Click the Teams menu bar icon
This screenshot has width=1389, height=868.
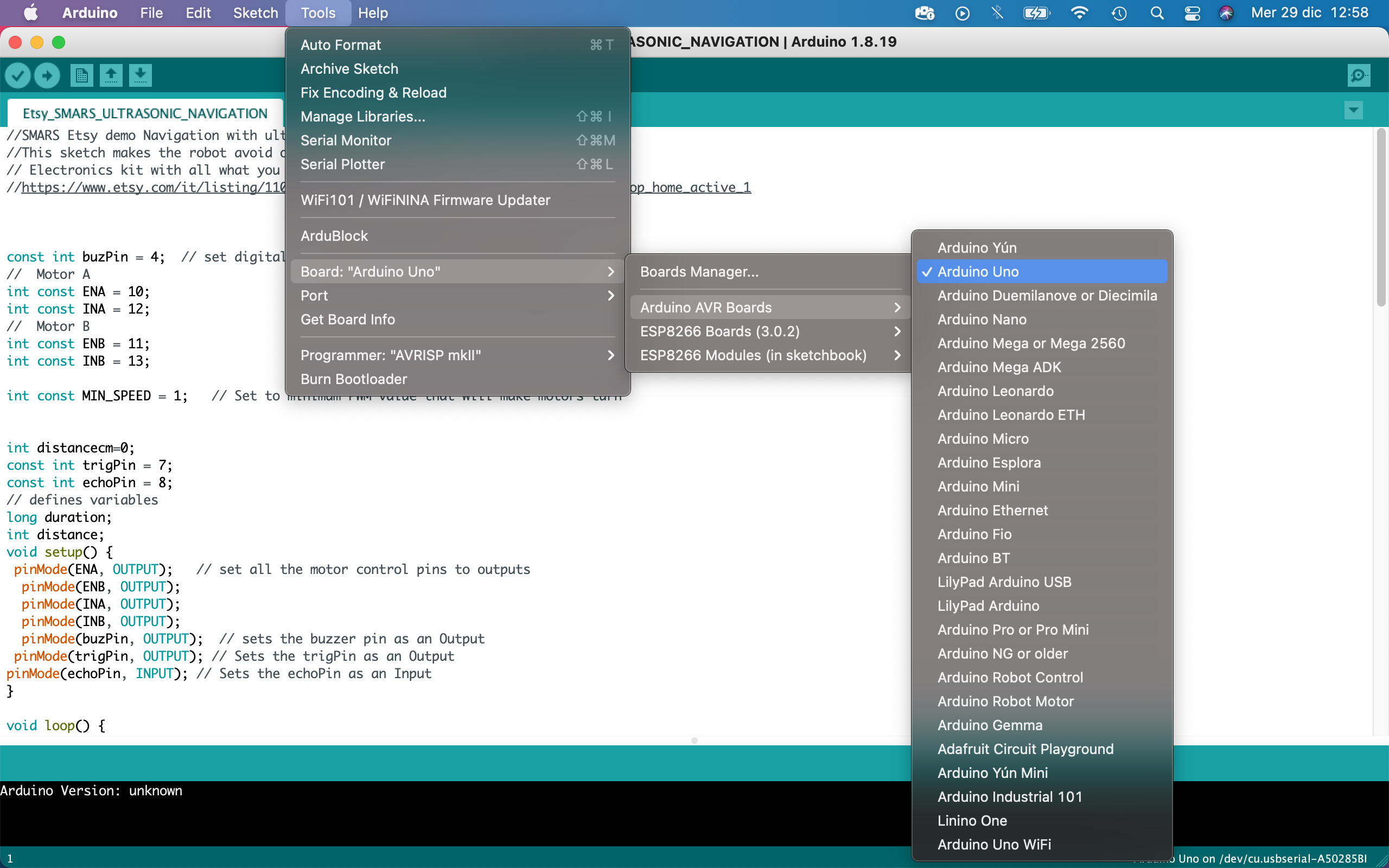(x=925, y=12)
